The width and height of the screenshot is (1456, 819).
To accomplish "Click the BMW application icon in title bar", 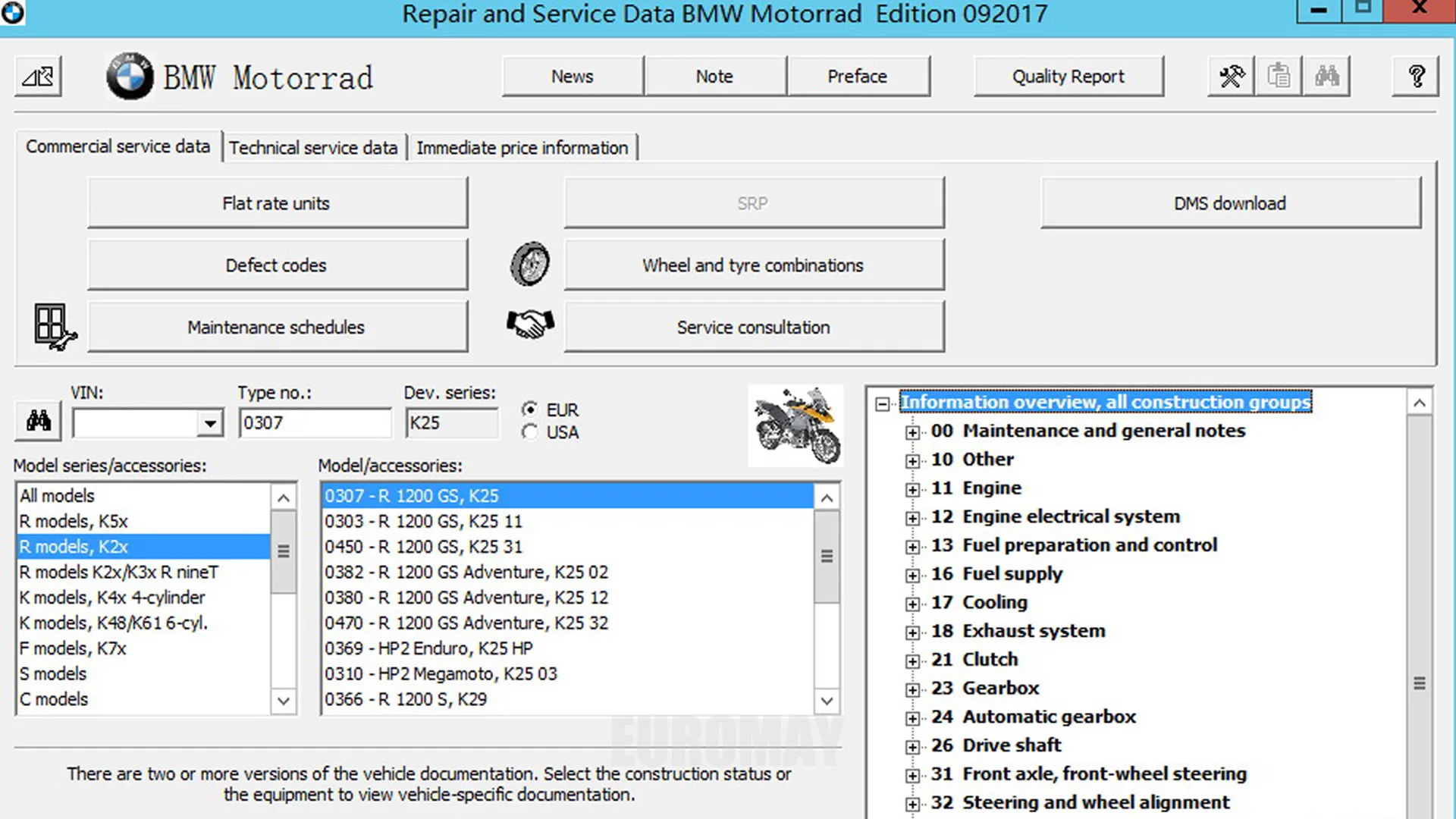I will coord(12,12).
